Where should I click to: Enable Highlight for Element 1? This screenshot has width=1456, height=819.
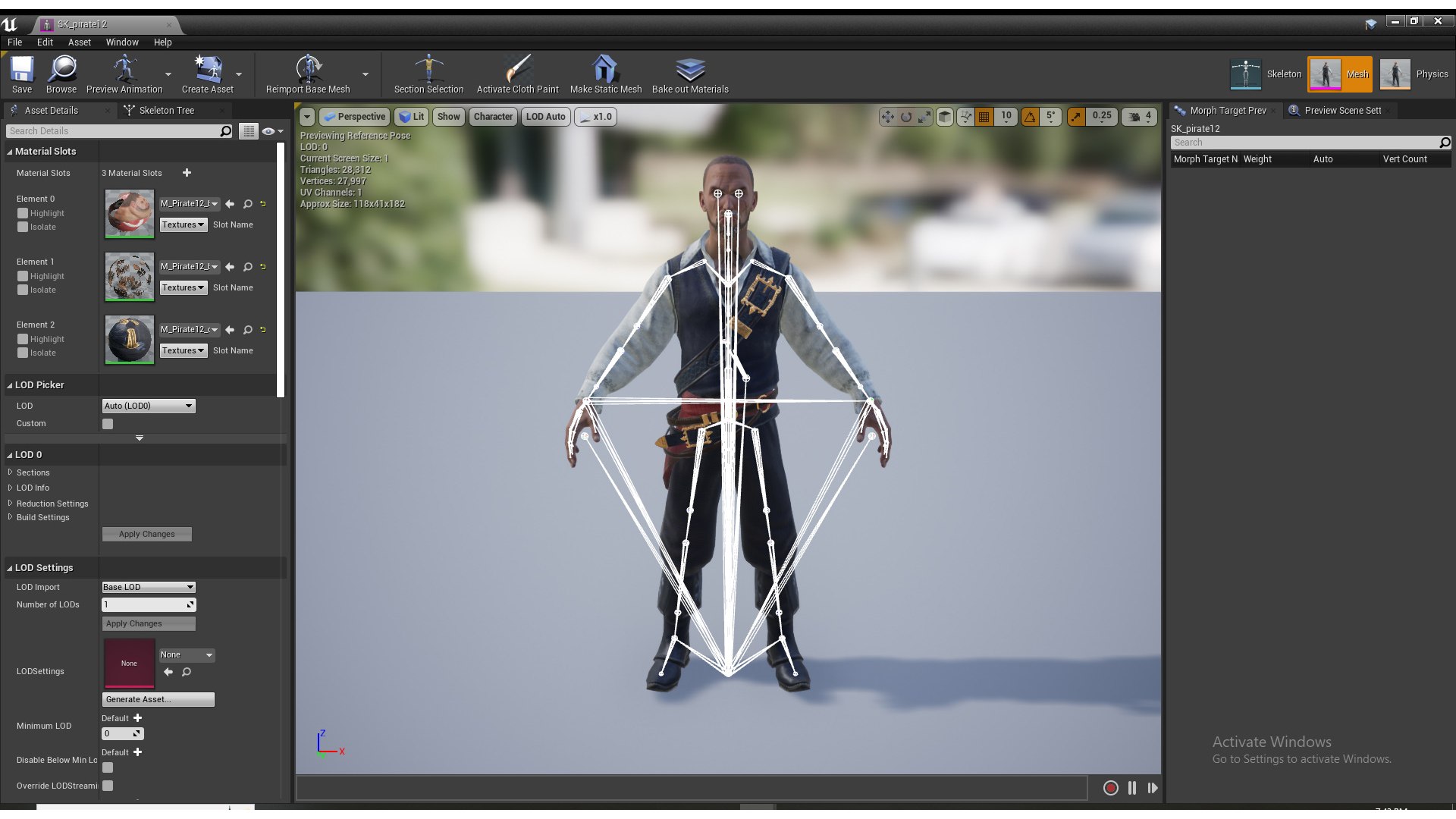(23, 277)
